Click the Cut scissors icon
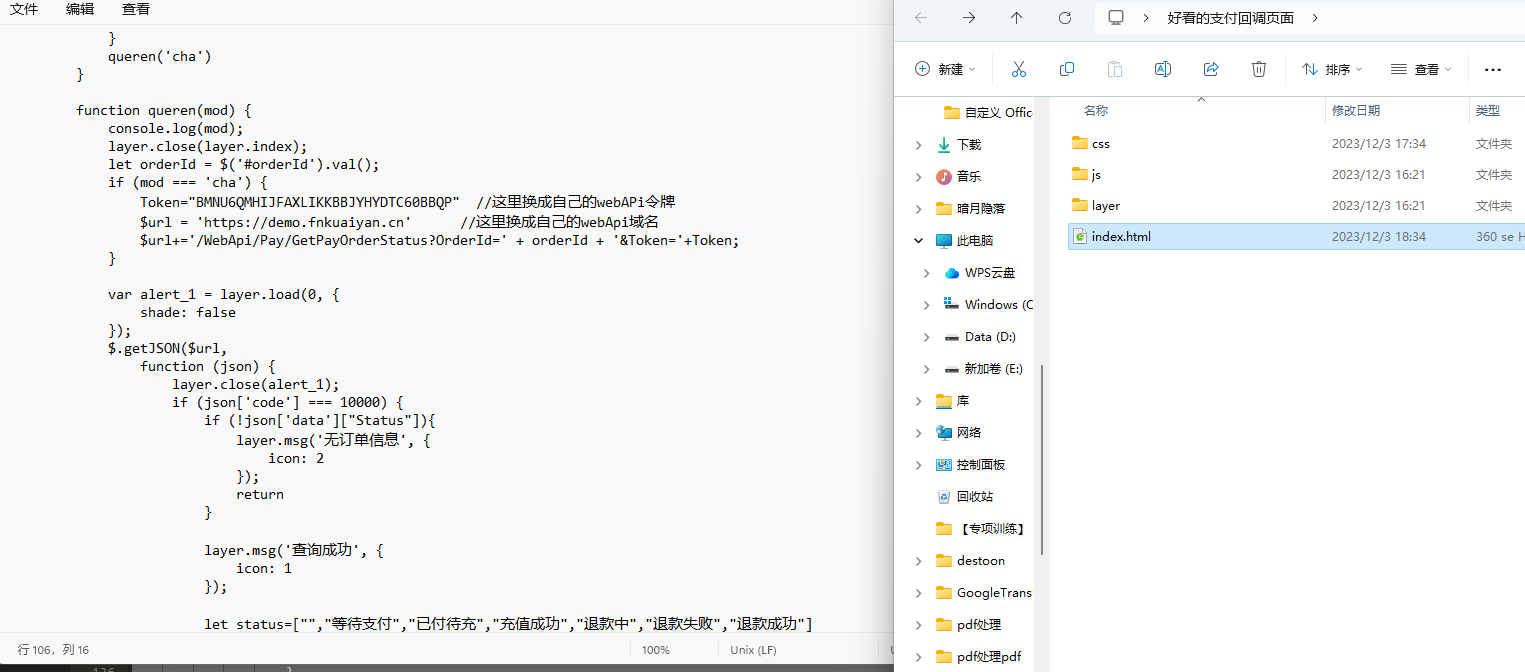Image resolution: width=1525 pixels, height=672 pixels. coord(1019,69)
